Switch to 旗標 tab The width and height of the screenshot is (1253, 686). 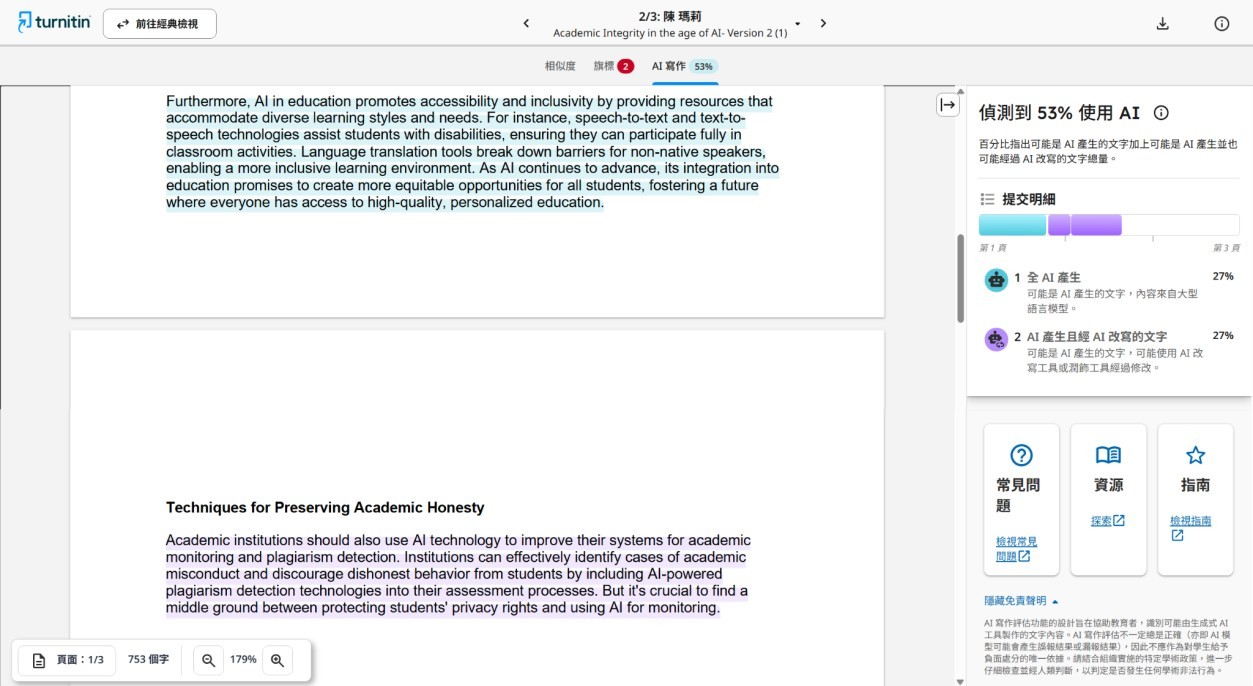613,66
